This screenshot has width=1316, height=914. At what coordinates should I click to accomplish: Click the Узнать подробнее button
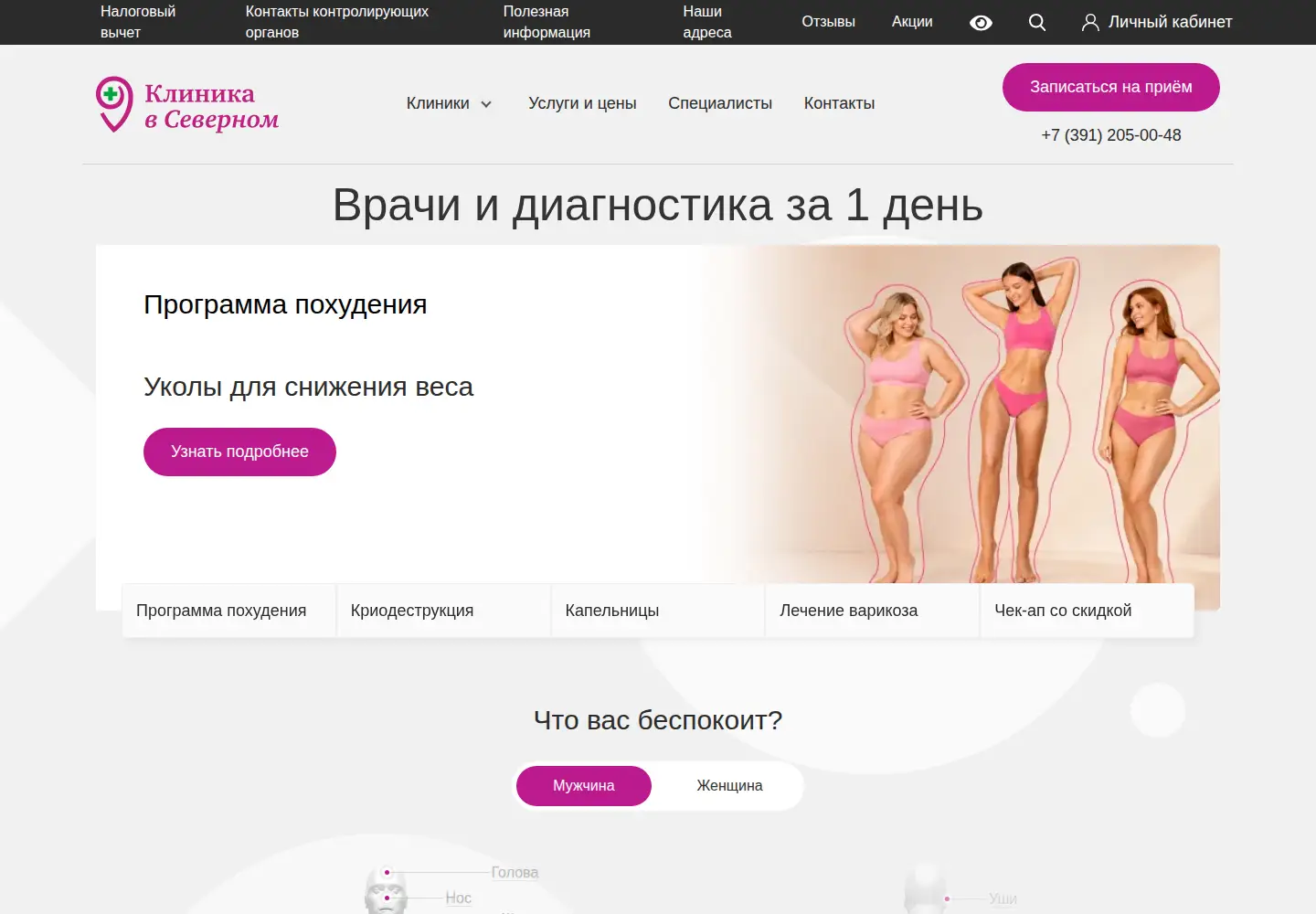click(x=239, y=452)
